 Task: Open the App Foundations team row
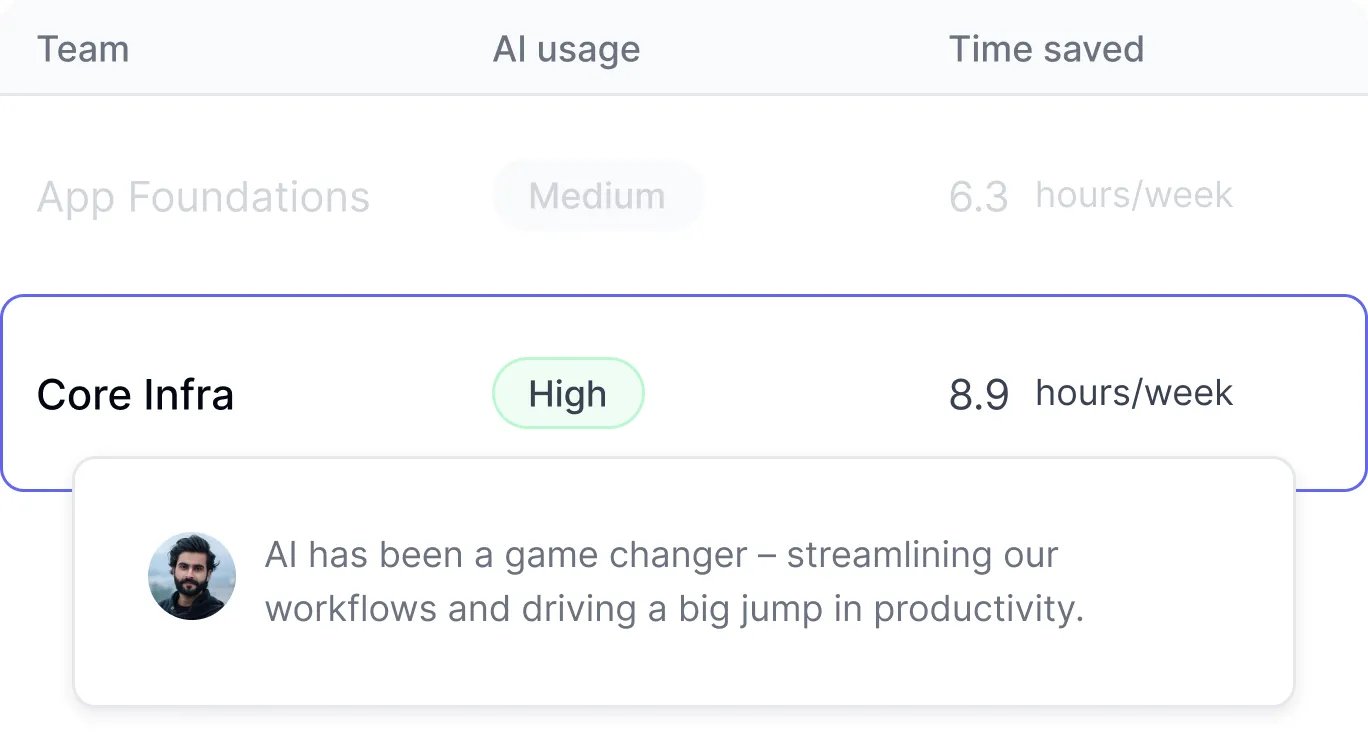pyautogui.click(x=203, y=197)
